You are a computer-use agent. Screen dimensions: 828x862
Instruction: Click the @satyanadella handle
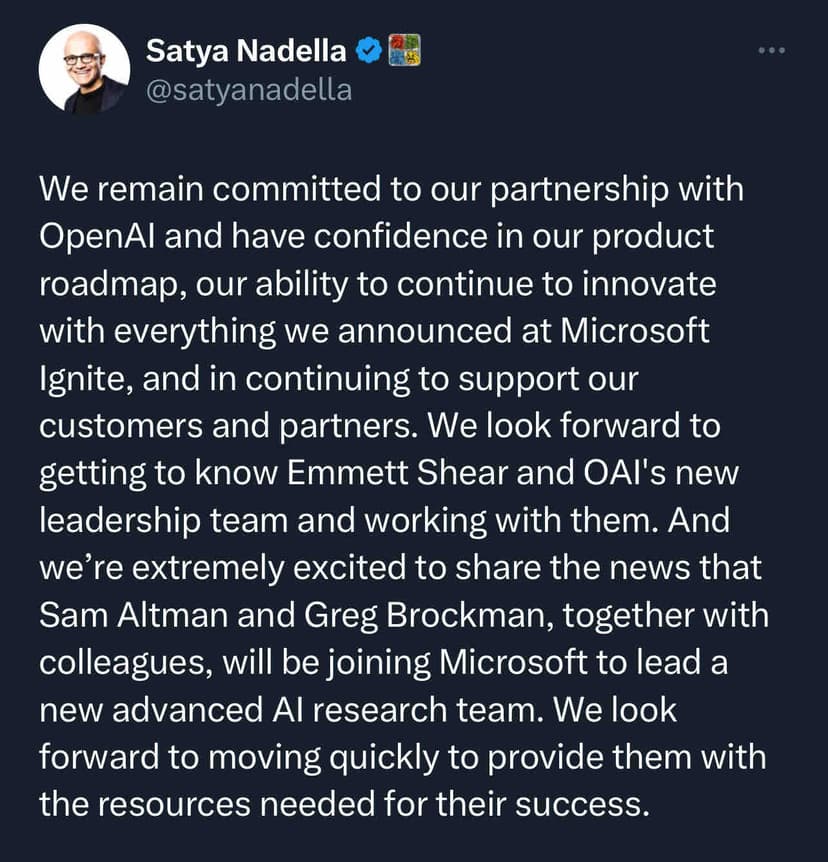coord(249,89)
